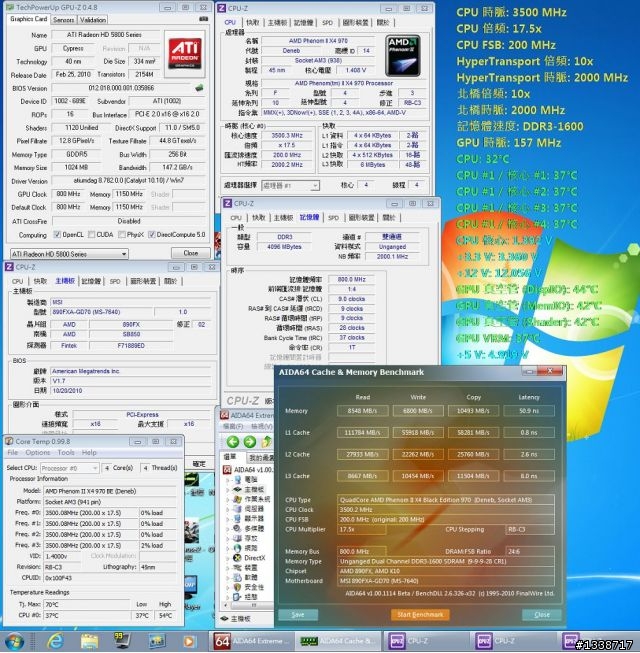The height and width of the screenshot is (653, 640).
Task: Expand the 存放 storage node in AIDA64 tree
Action: [x=228, y=538]
